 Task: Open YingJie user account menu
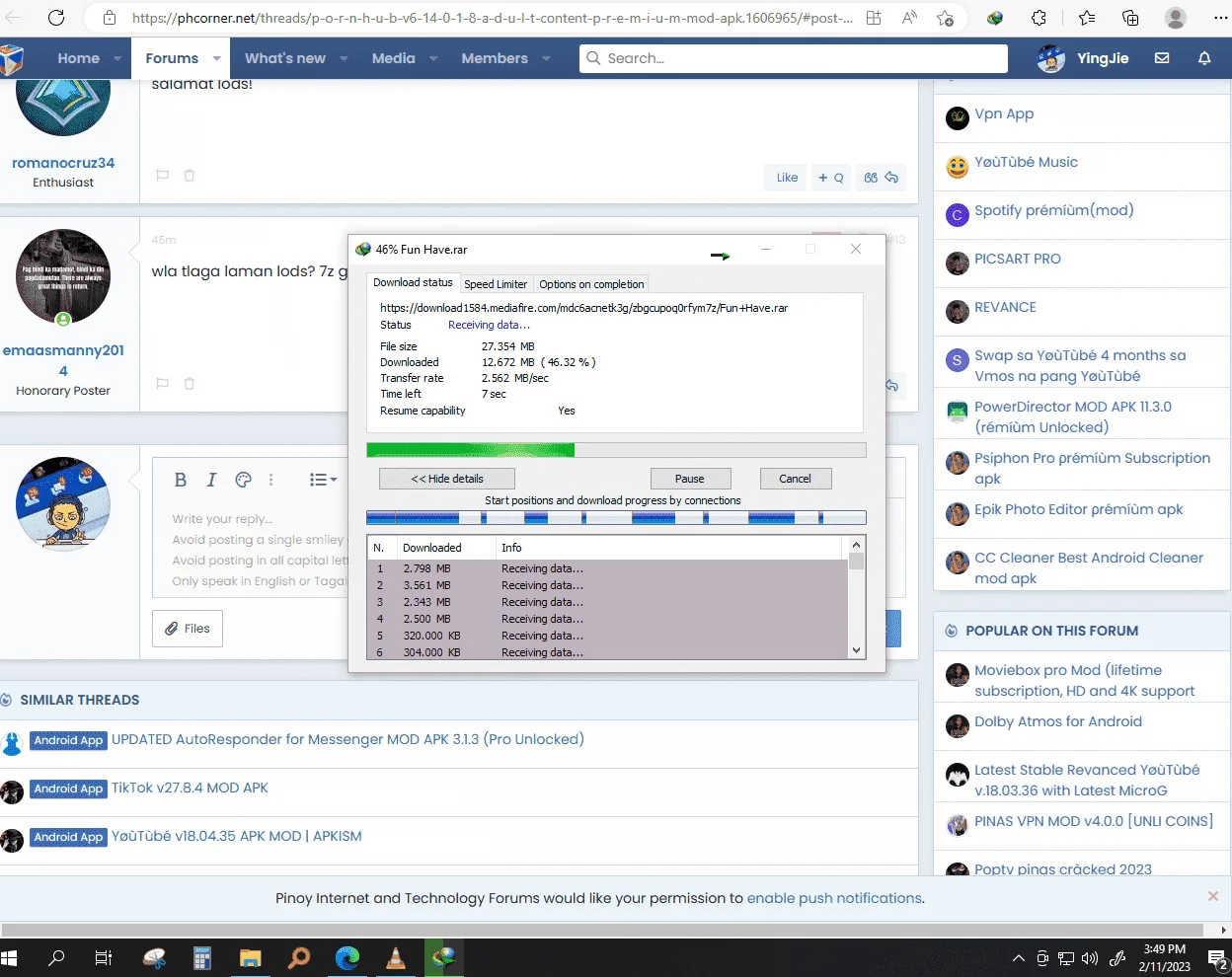tap(1083, 58)
